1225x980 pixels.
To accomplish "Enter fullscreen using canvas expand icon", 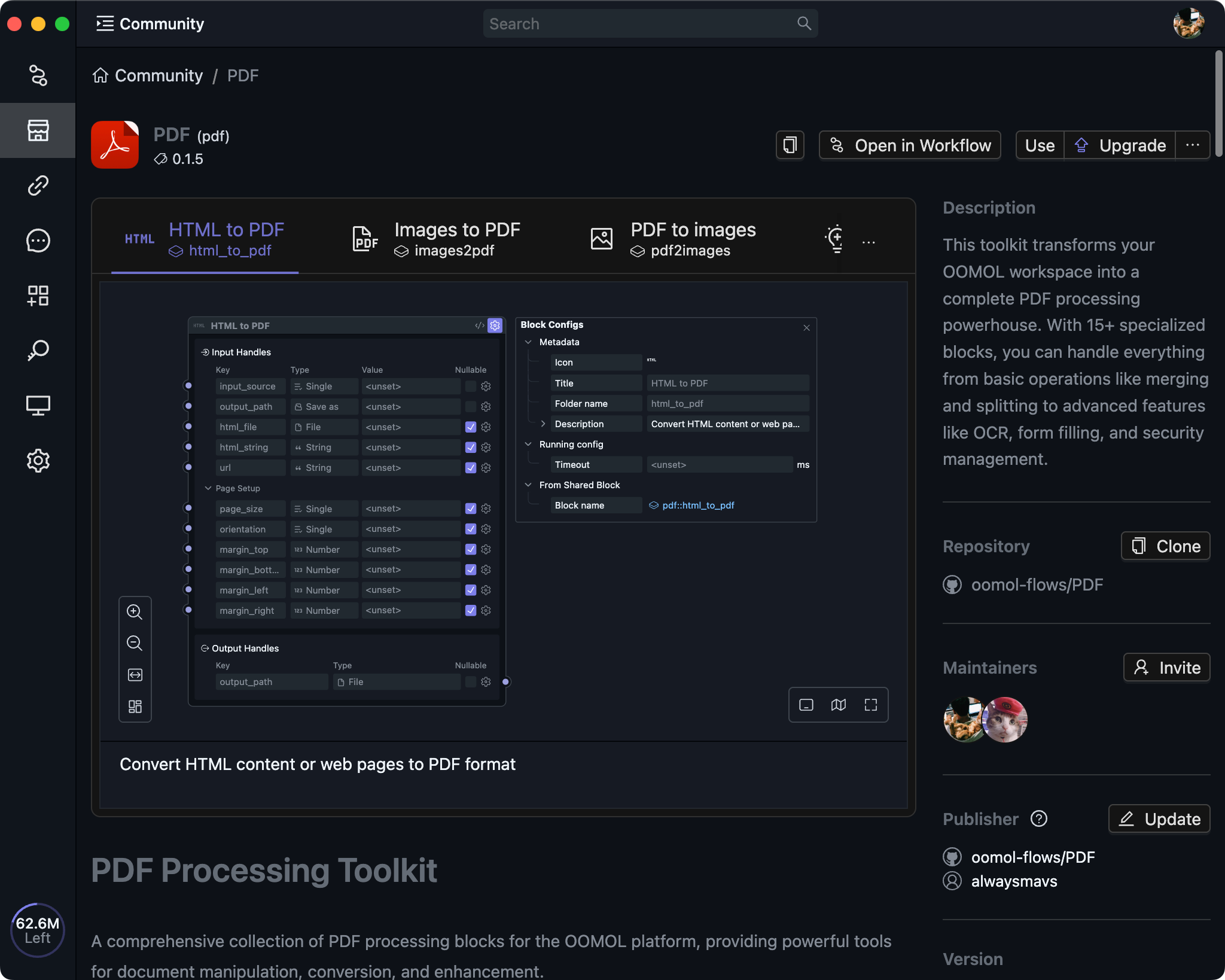I will 871,705.
